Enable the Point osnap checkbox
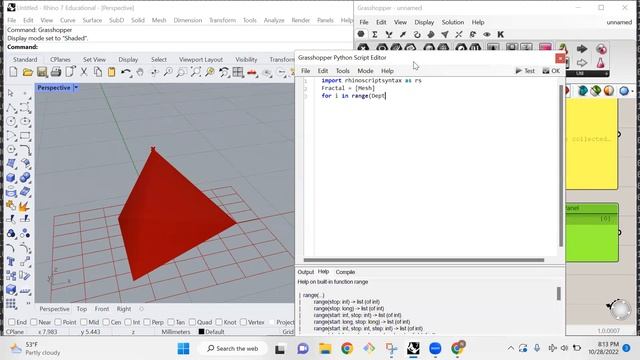 coord(58,322)
